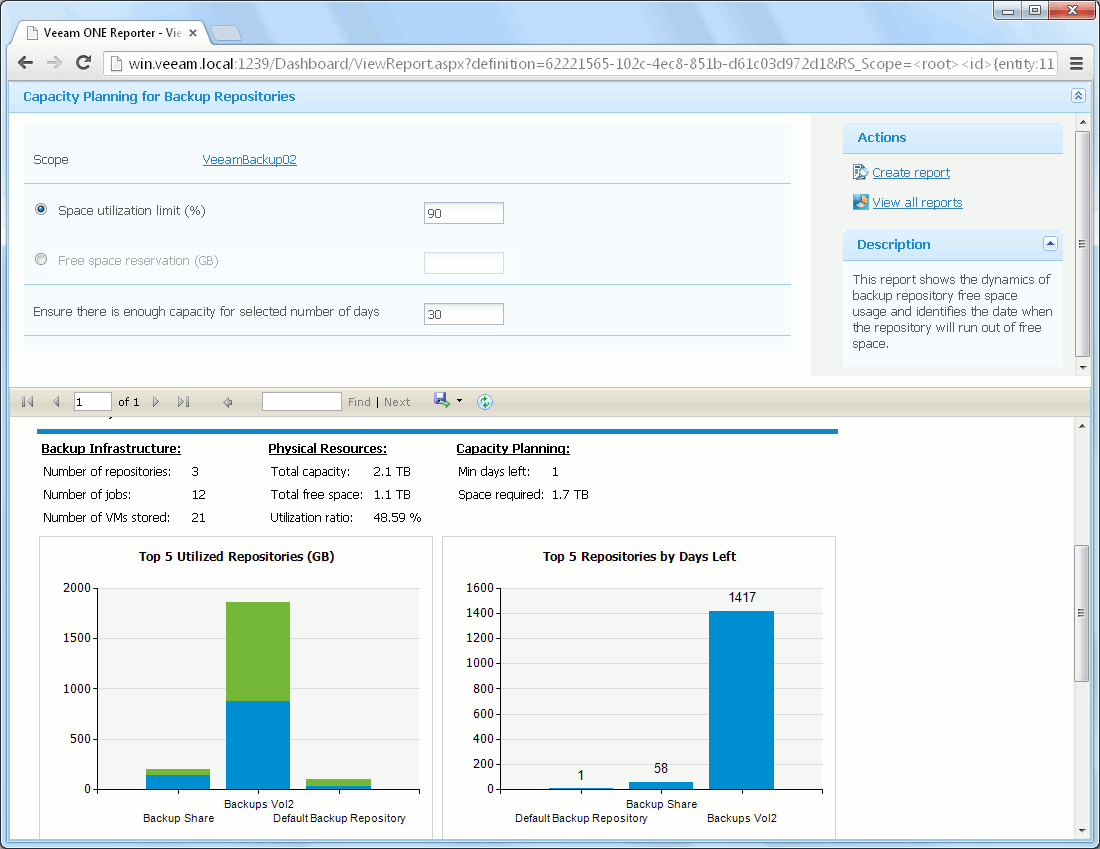Click the Find text search box
The height and width of the screenshot is (849, 1100).
302,402
